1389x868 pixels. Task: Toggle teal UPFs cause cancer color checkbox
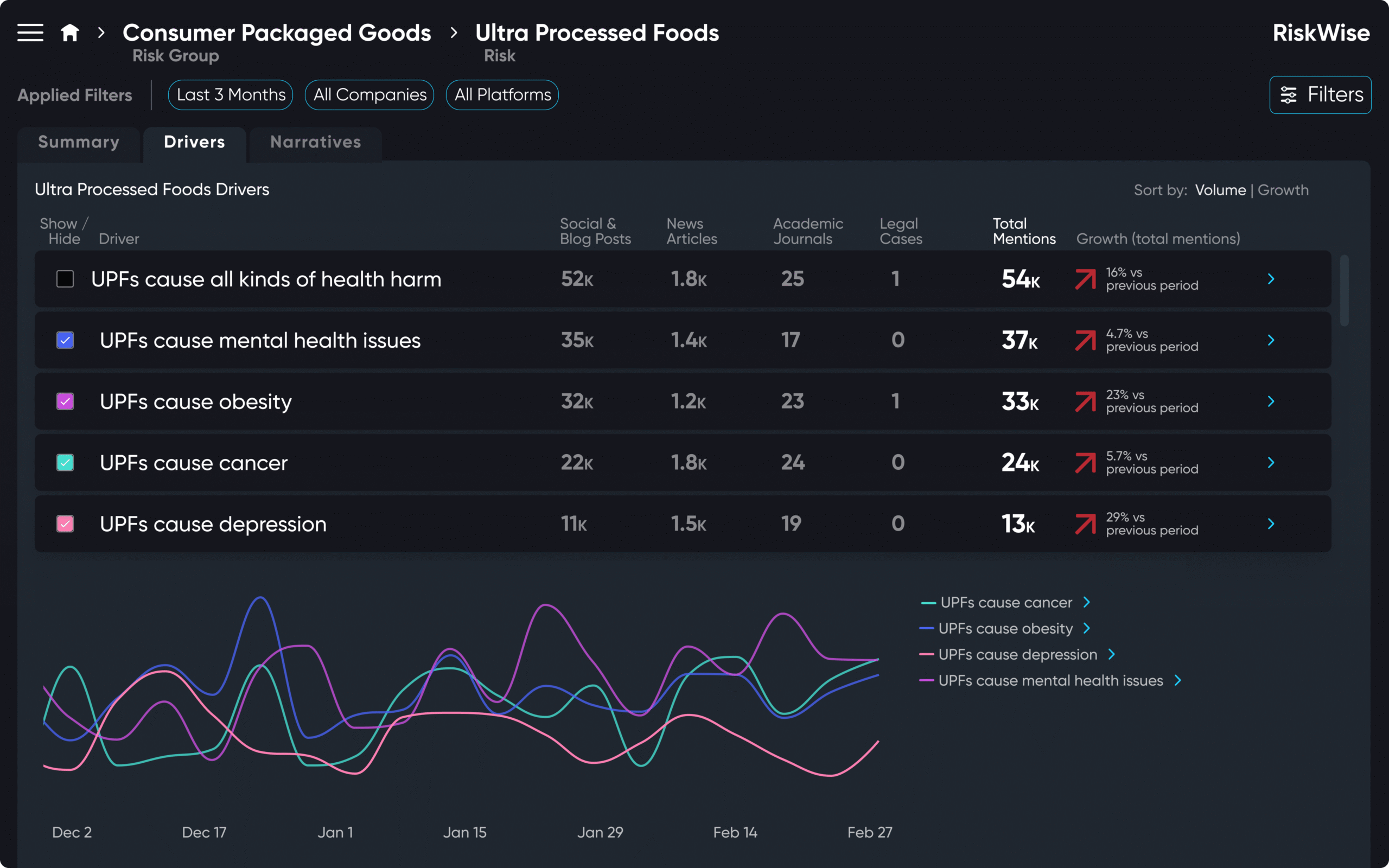pos(65,463)
